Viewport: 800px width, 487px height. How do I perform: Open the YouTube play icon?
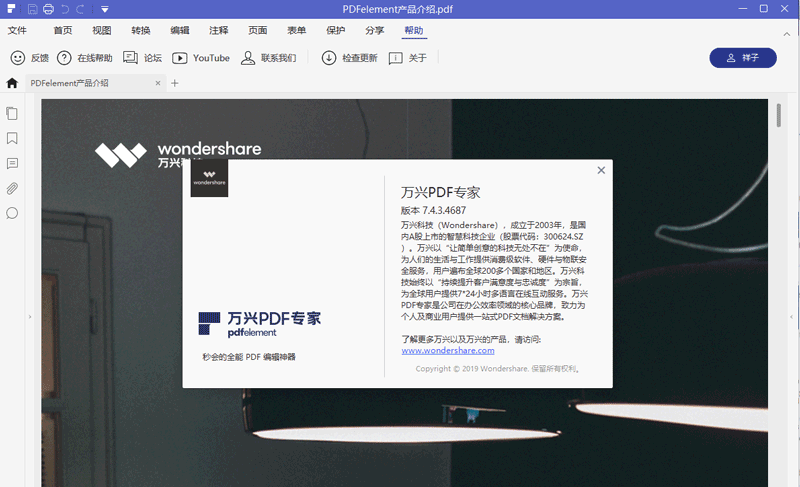[x=180, y=58]
